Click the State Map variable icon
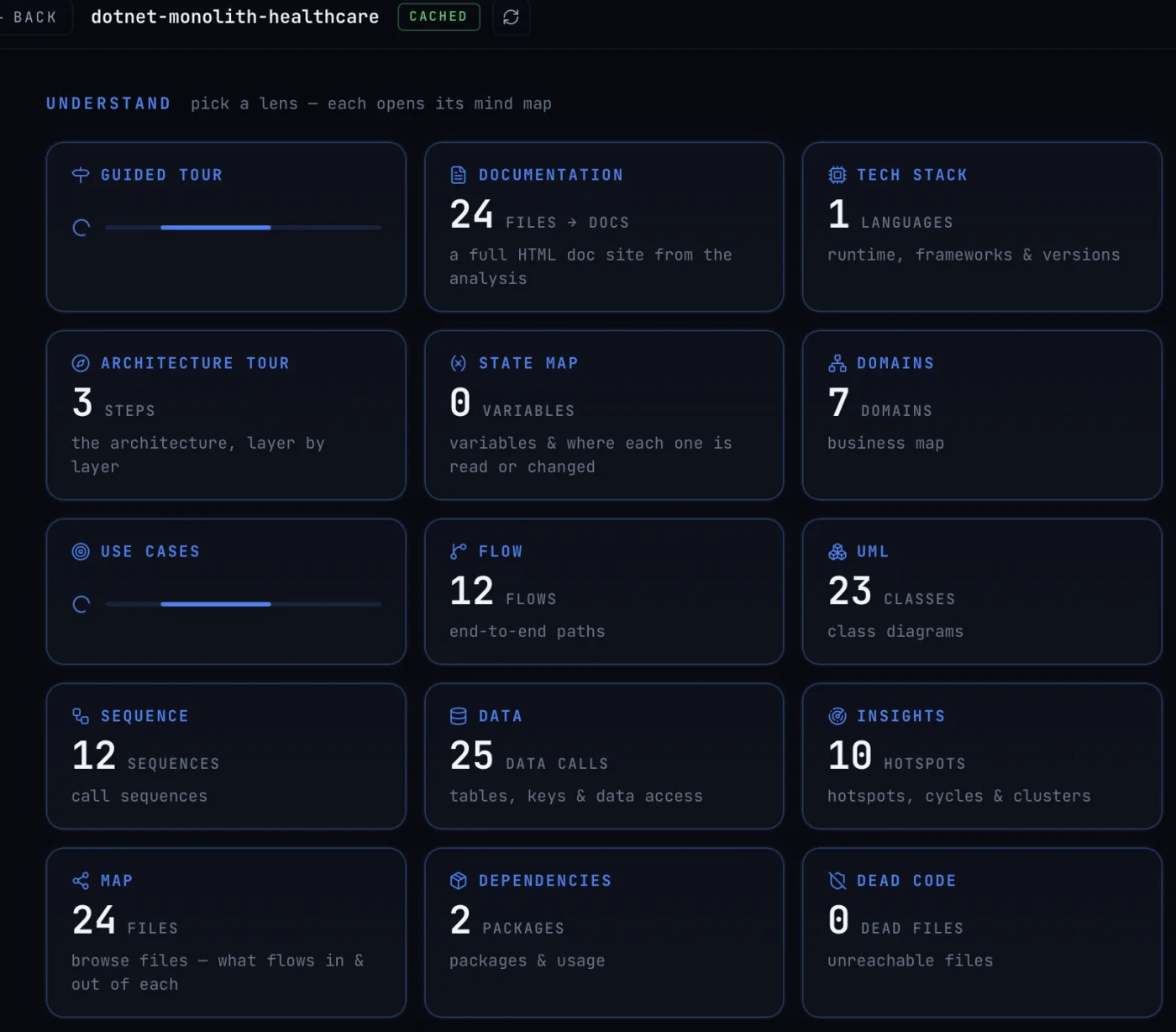The height and width of the screenshot is (1032, 1176). tap(459, 363)
